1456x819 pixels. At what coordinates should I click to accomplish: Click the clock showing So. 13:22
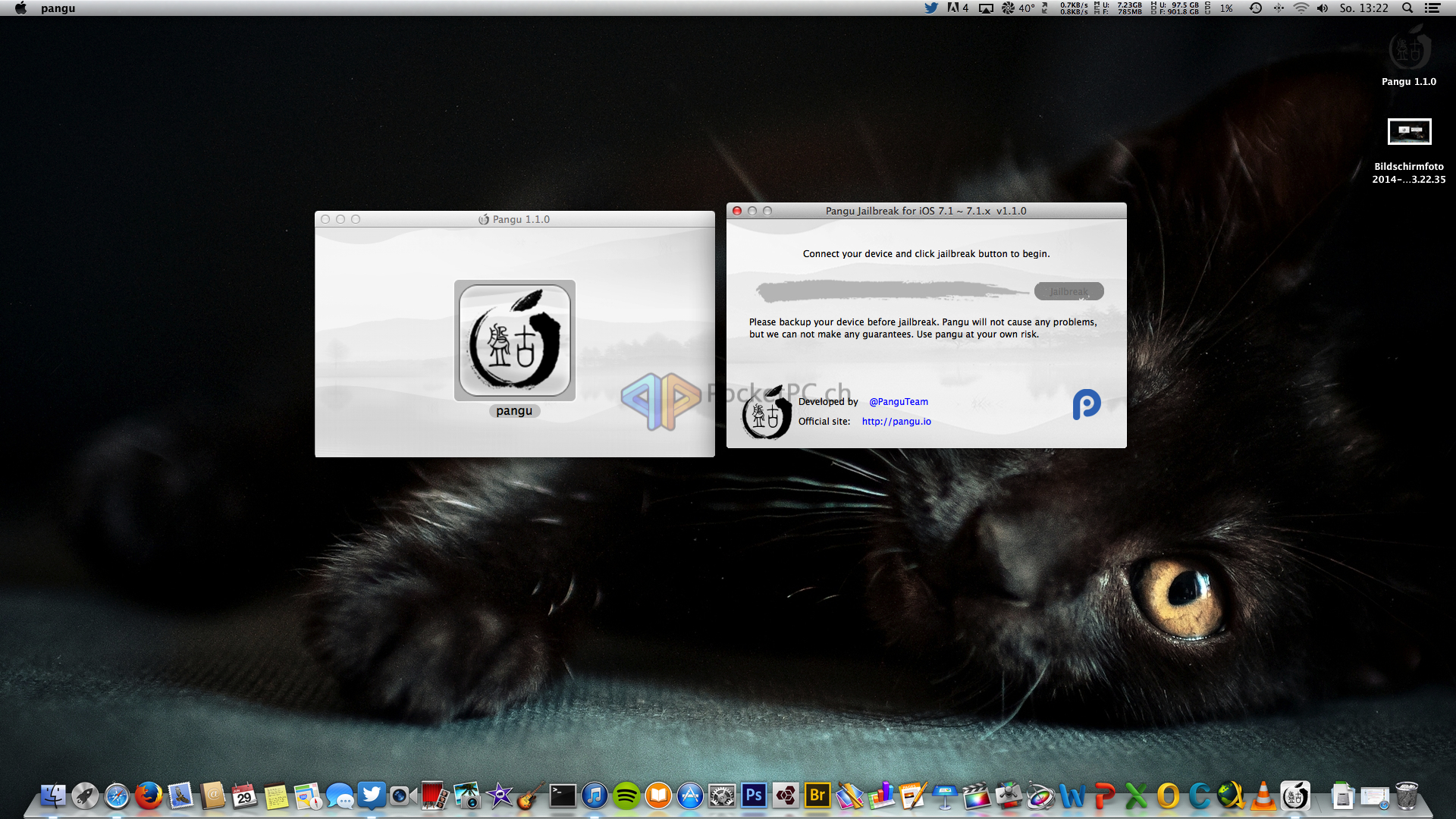click(1363, 8)
